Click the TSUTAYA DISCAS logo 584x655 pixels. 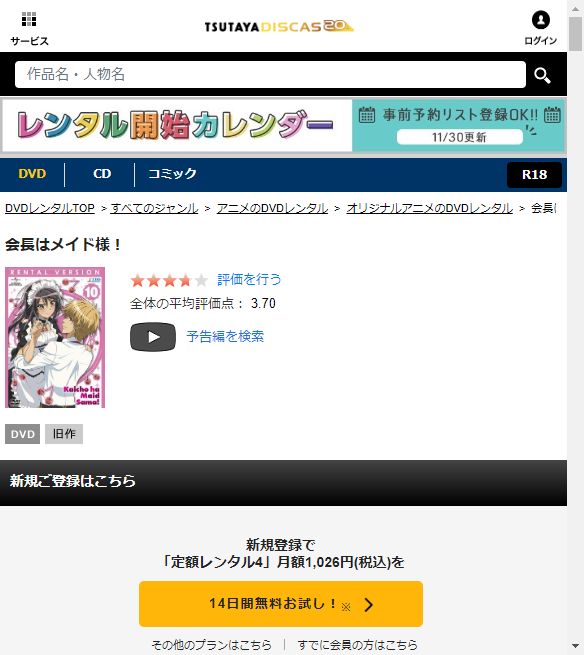coord(279,26)
